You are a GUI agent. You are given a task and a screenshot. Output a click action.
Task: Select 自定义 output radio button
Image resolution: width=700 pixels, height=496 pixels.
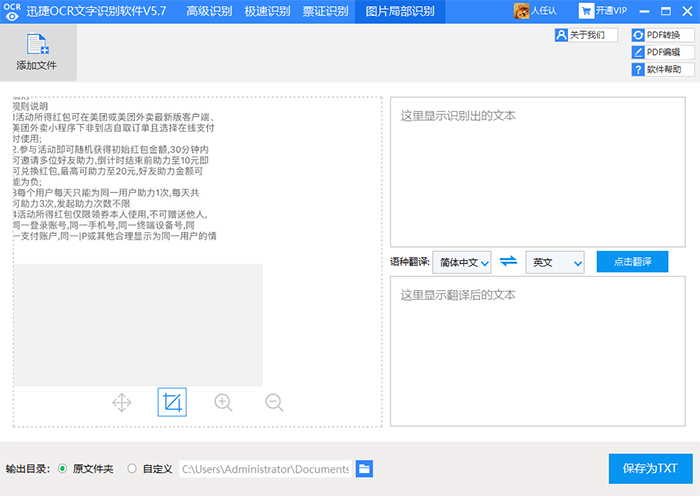tap(132, 469)
